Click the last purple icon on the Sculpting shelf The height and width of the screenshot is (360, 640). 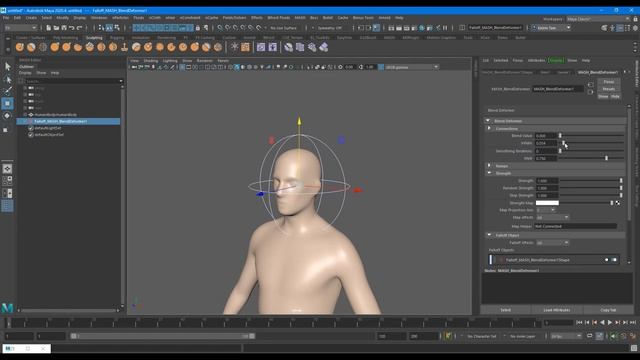[x=324, y=47]
